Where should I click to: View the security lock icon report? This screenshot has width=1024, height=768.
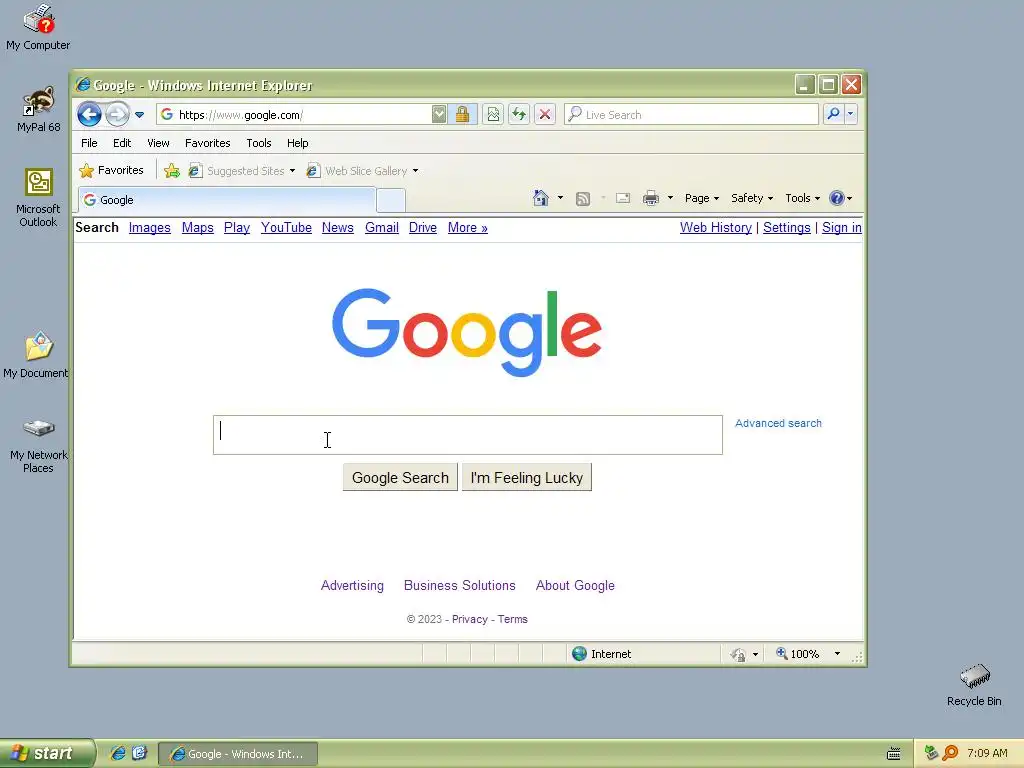(462, 115)
